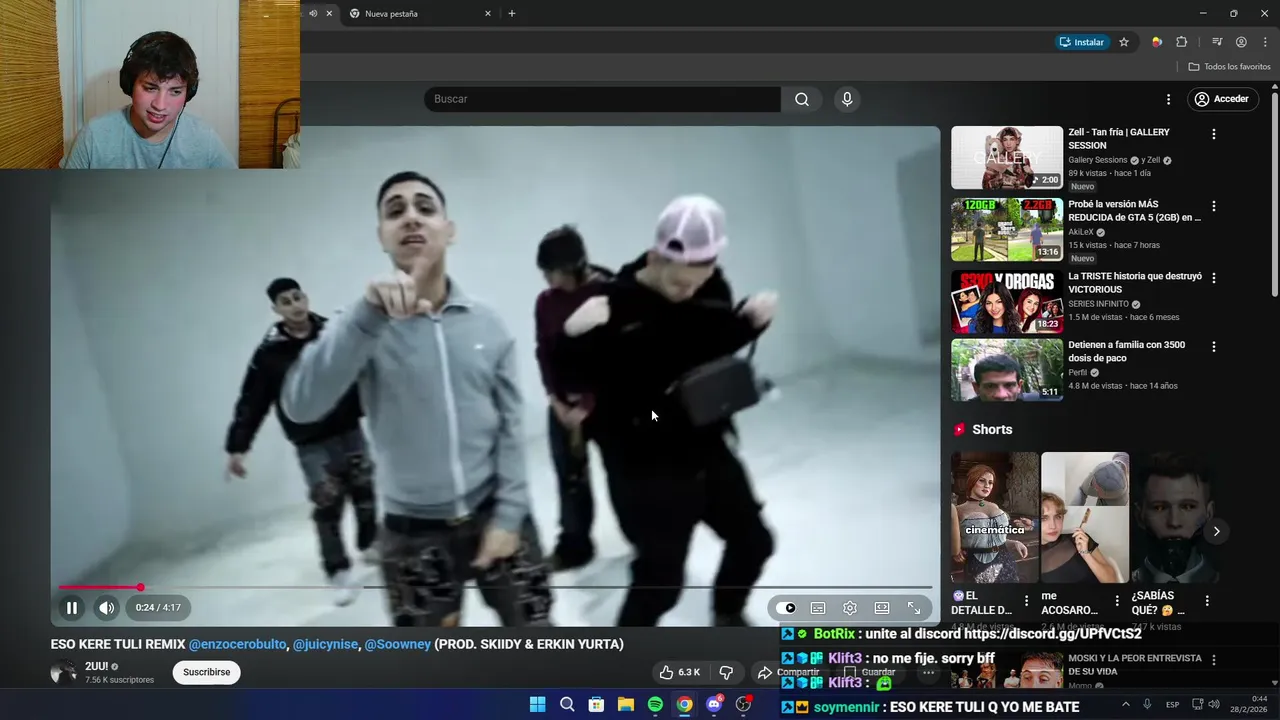
Task: Open the 2UU! channel name link
Action: pyautogui.click(x=97, y=666)
